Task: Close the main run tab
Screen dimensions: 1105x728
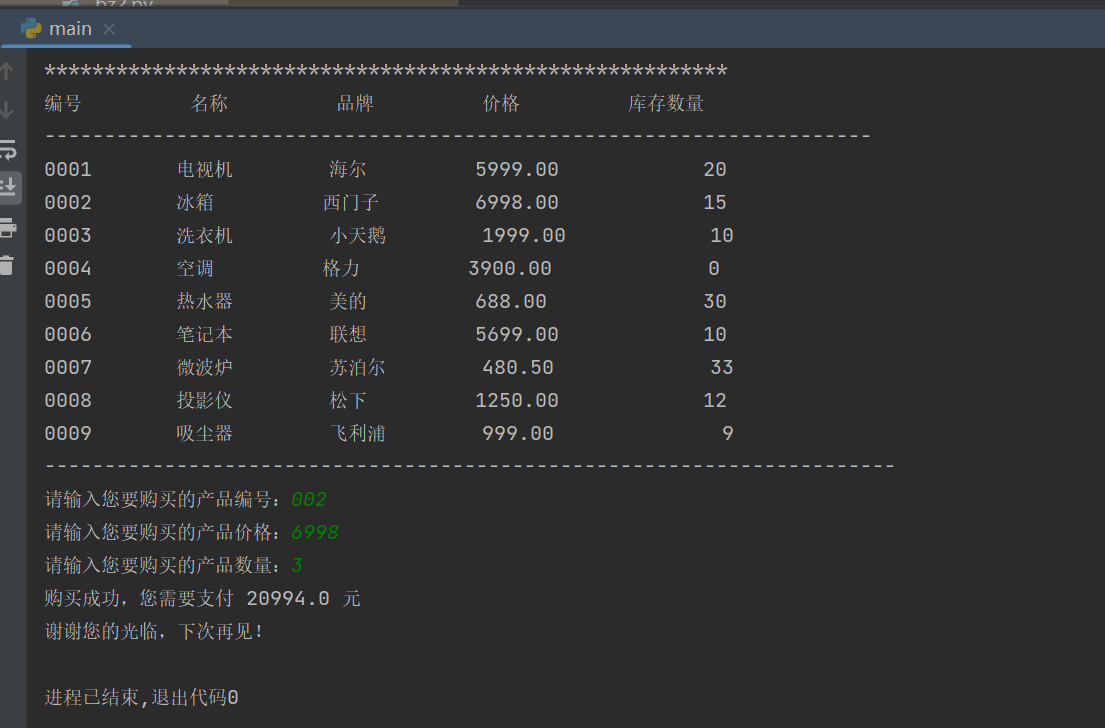Action: click(x=109, y=29)
